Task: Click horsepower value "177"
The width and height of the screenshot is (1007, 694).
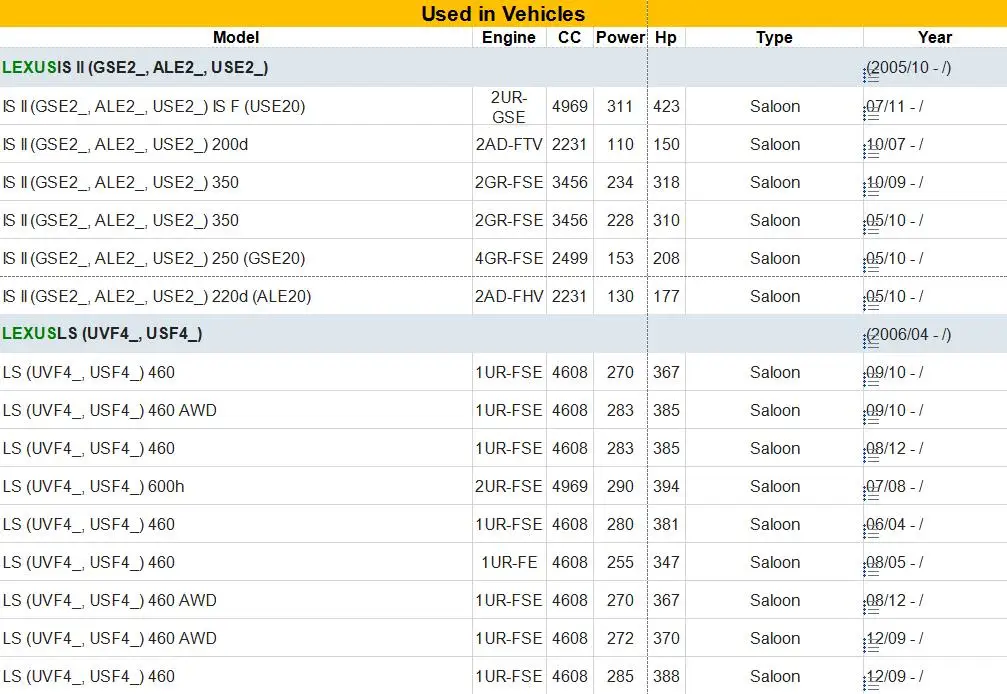Action: click(666, 297)
